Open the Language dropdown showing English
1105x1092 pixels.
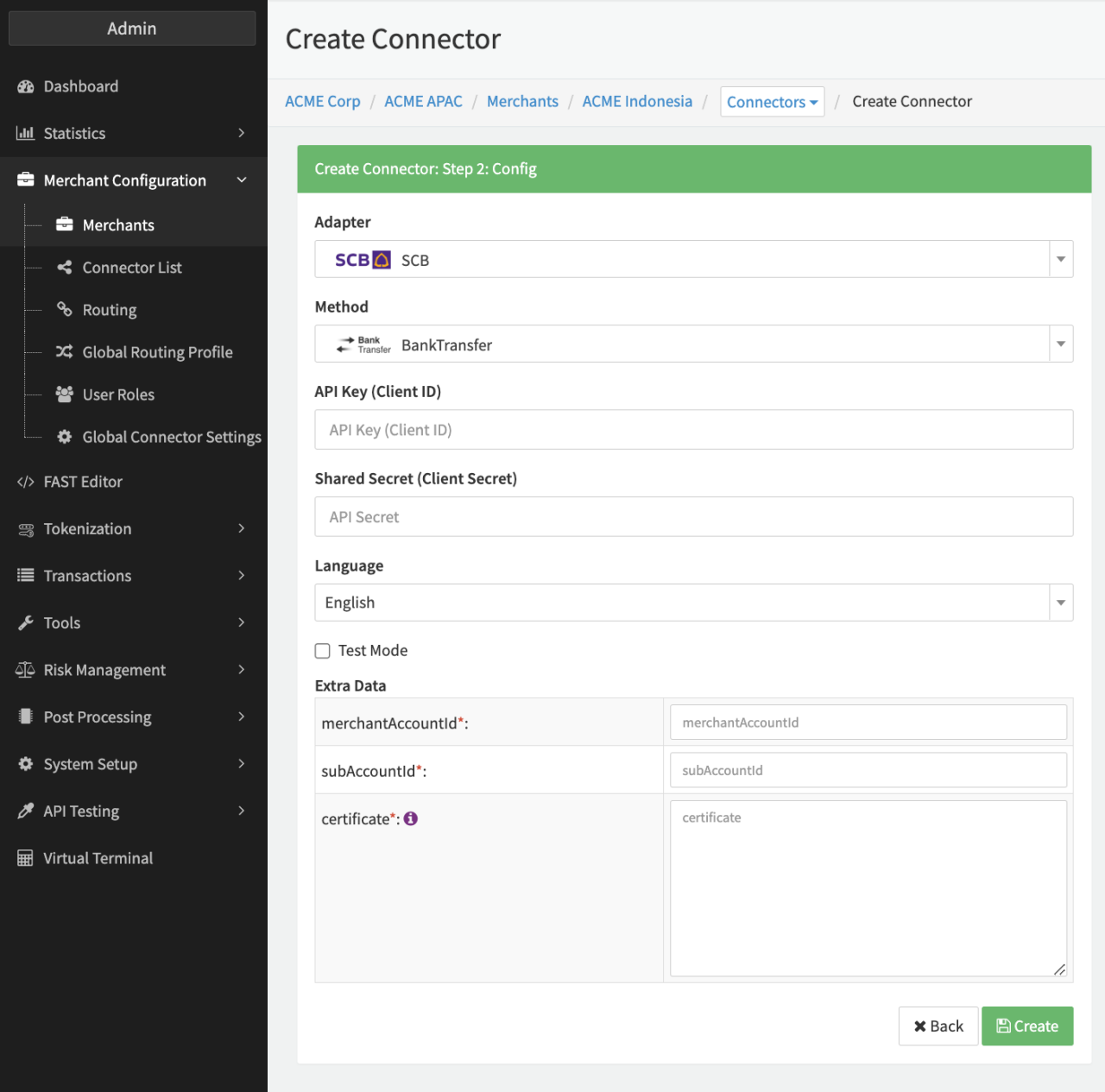click(x=693, y=603)
